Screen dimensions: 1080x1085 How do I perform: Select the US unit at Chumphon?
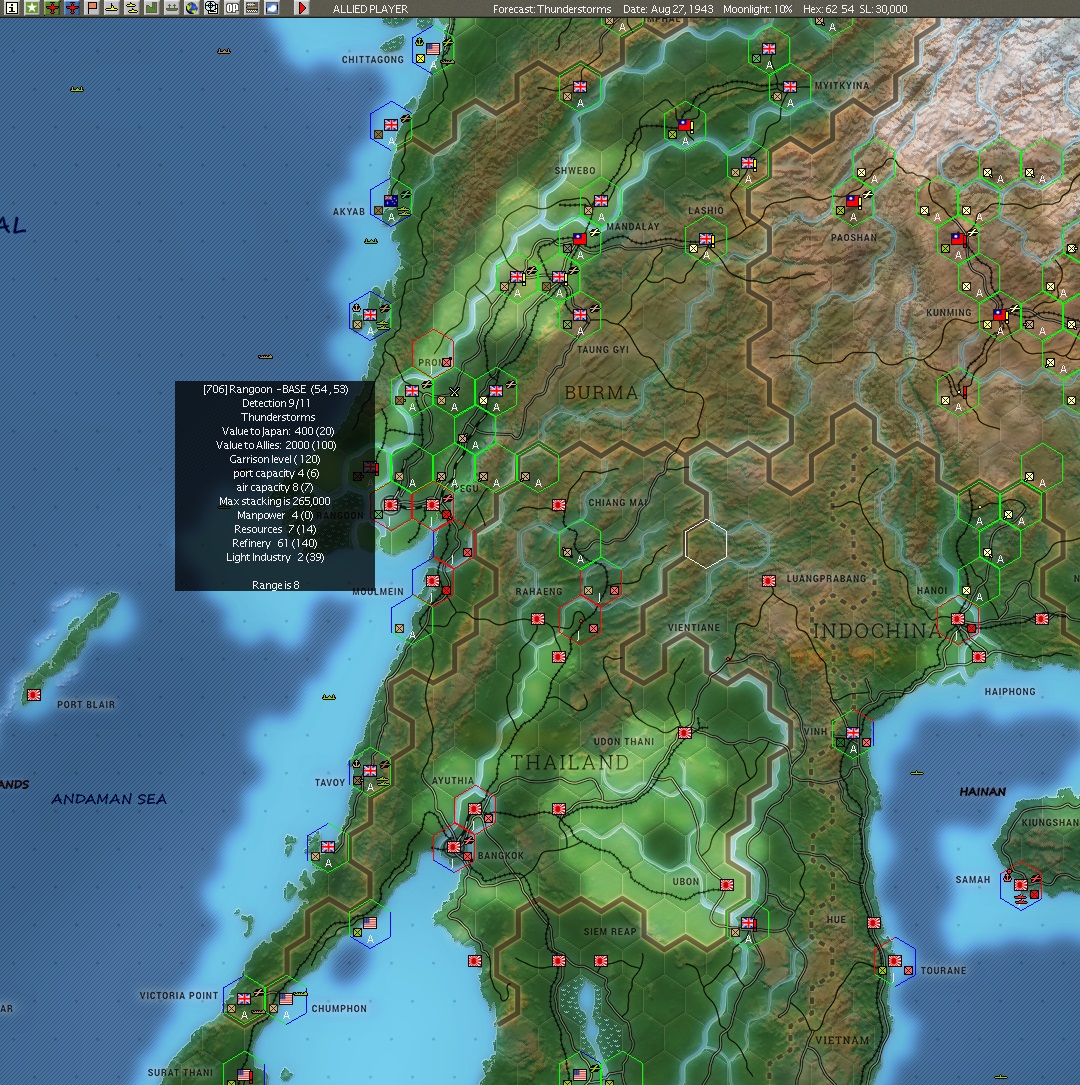tap(286, 999)
